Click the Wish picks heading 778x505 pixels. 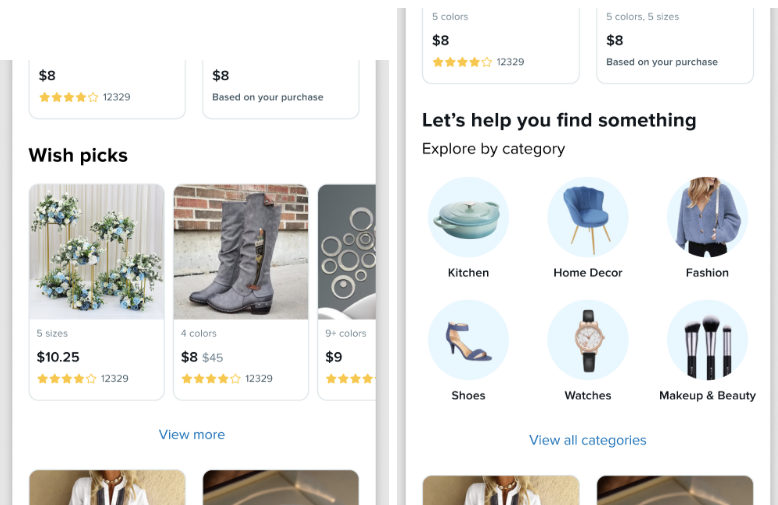[78, 155]
